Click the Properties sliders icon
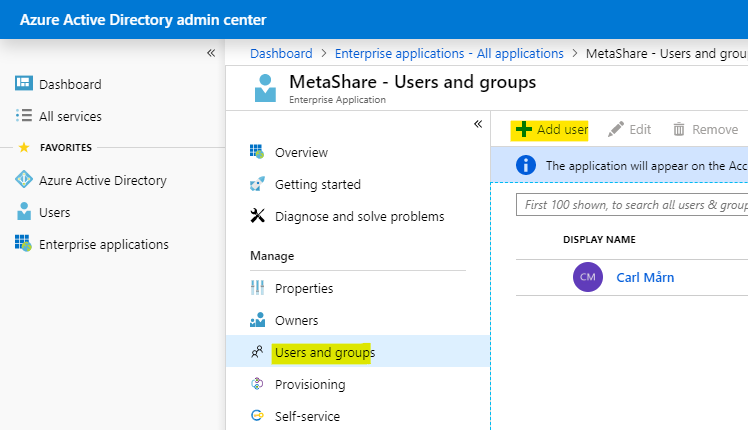 point(257,288)
